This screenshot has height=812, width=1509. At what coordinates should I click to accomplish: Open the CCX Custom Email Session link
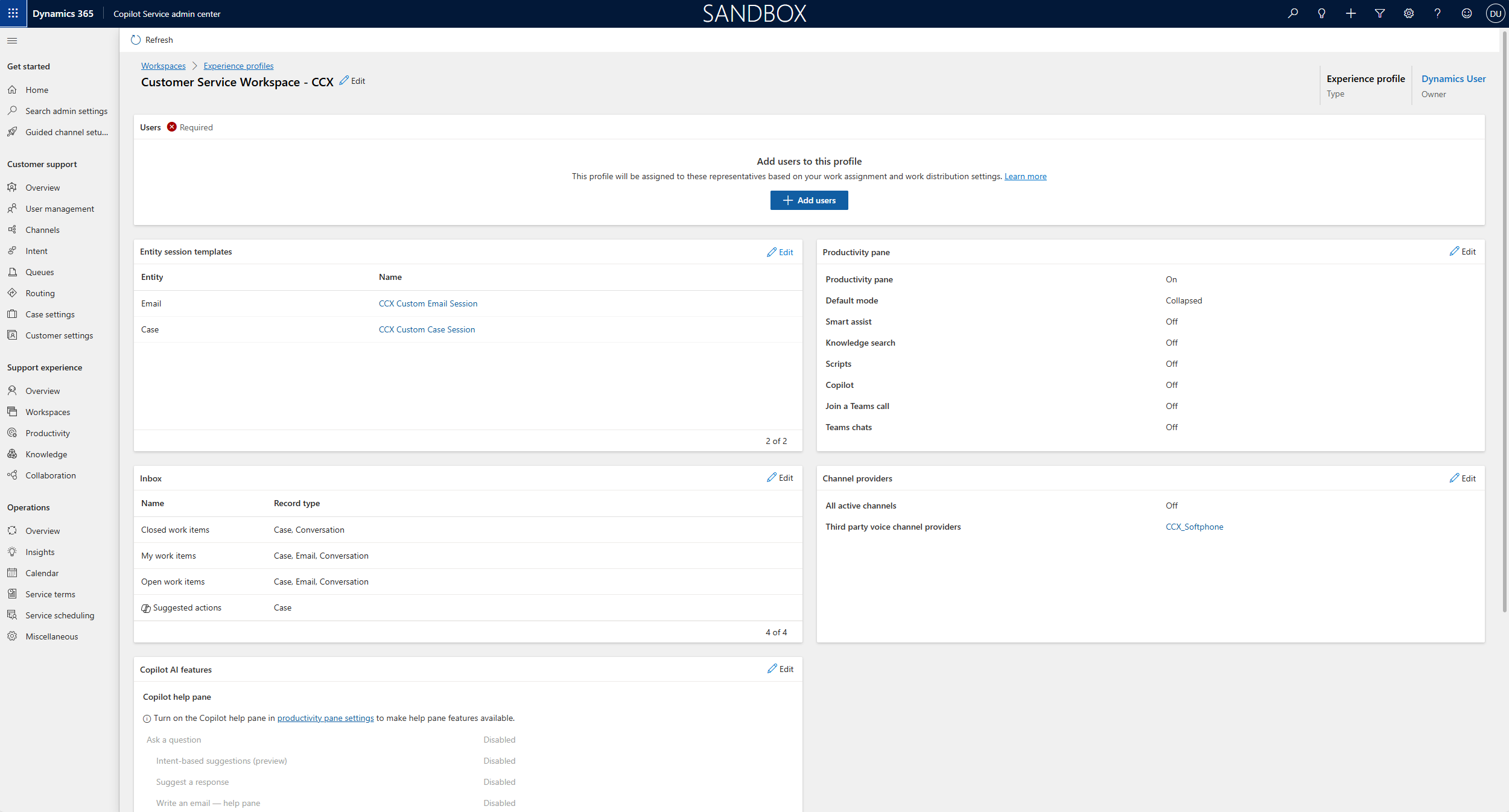tap(428, 303)
